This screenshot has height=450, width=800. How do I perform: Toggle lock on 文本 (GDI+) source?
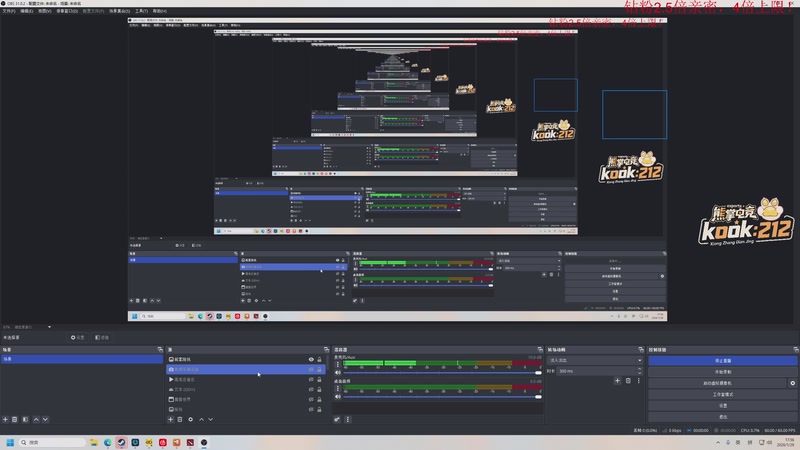pos(319,389)
